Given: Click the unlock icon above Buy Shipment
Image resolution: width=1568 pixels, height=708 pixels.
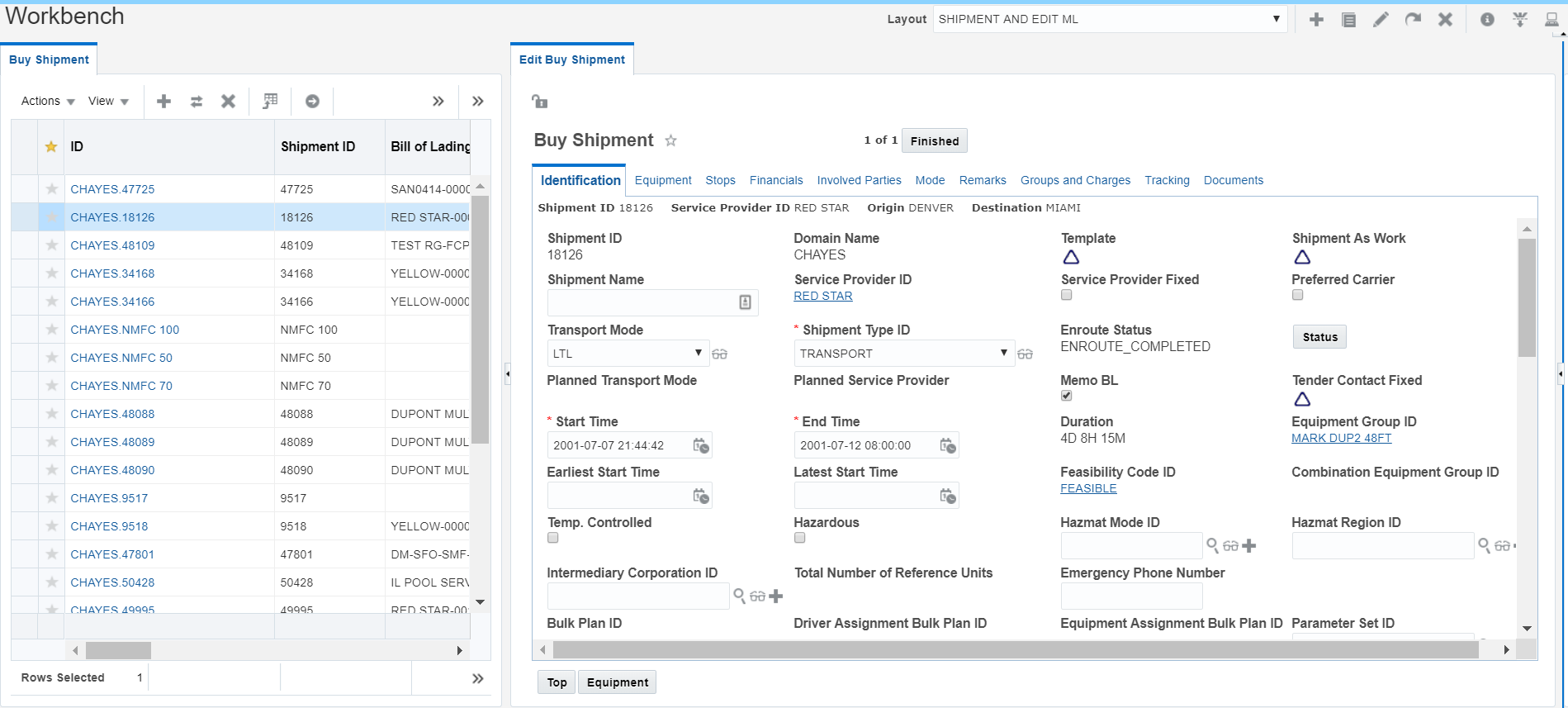Looking at the screenshot, I should [x=540, y=102].
